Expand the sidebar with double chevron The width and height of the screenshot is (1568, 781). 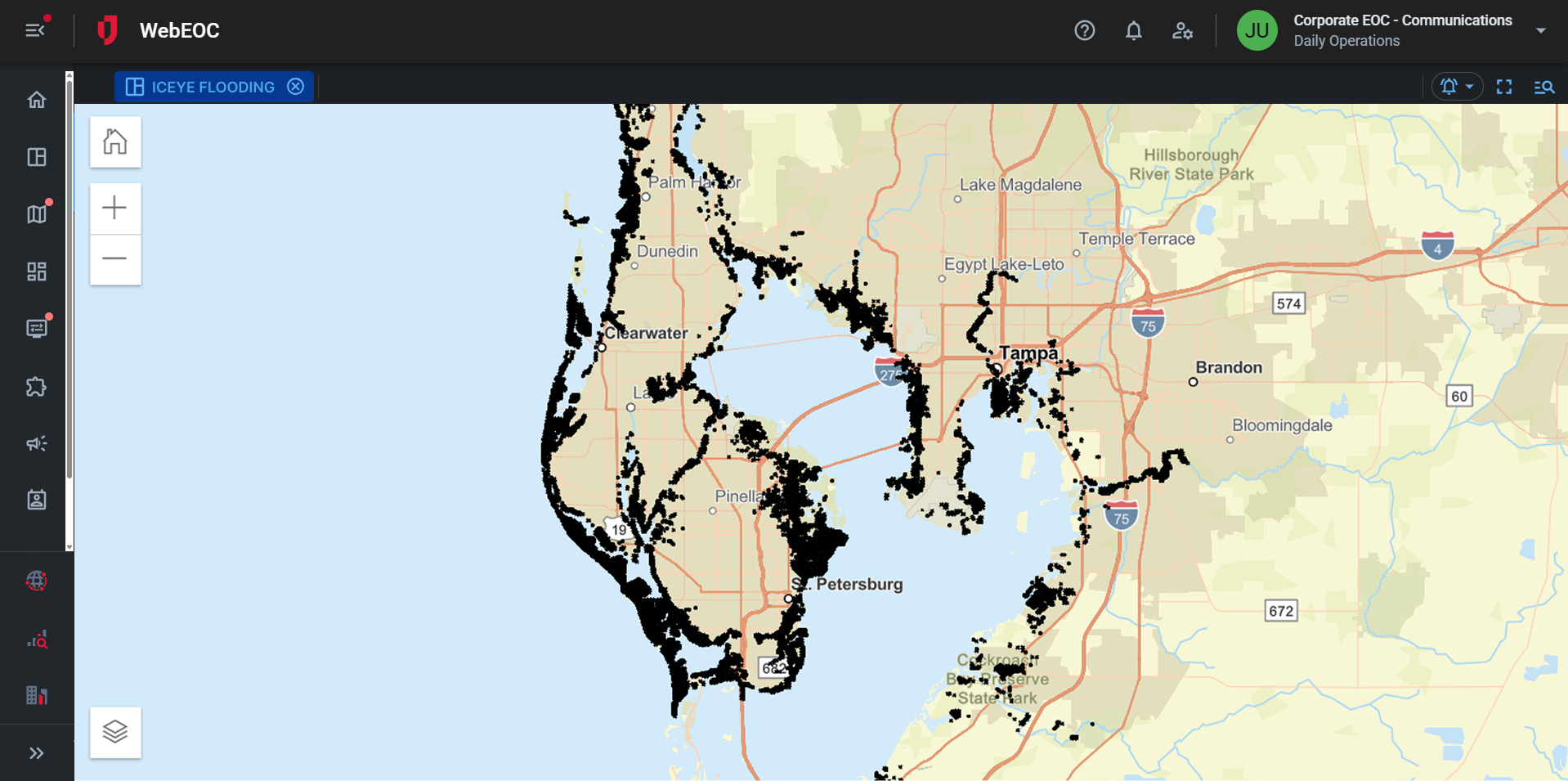[37, 753]
